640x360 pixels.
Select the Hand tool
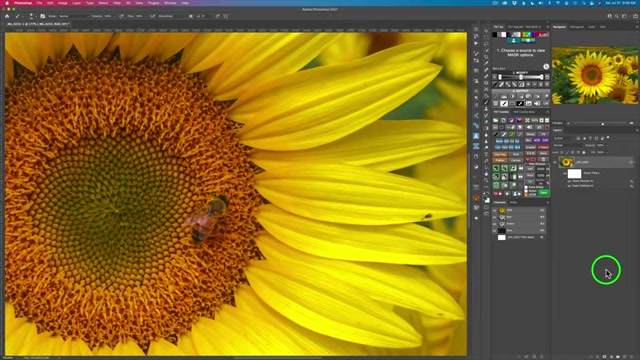pyautogui.click(x=486, y=174)
